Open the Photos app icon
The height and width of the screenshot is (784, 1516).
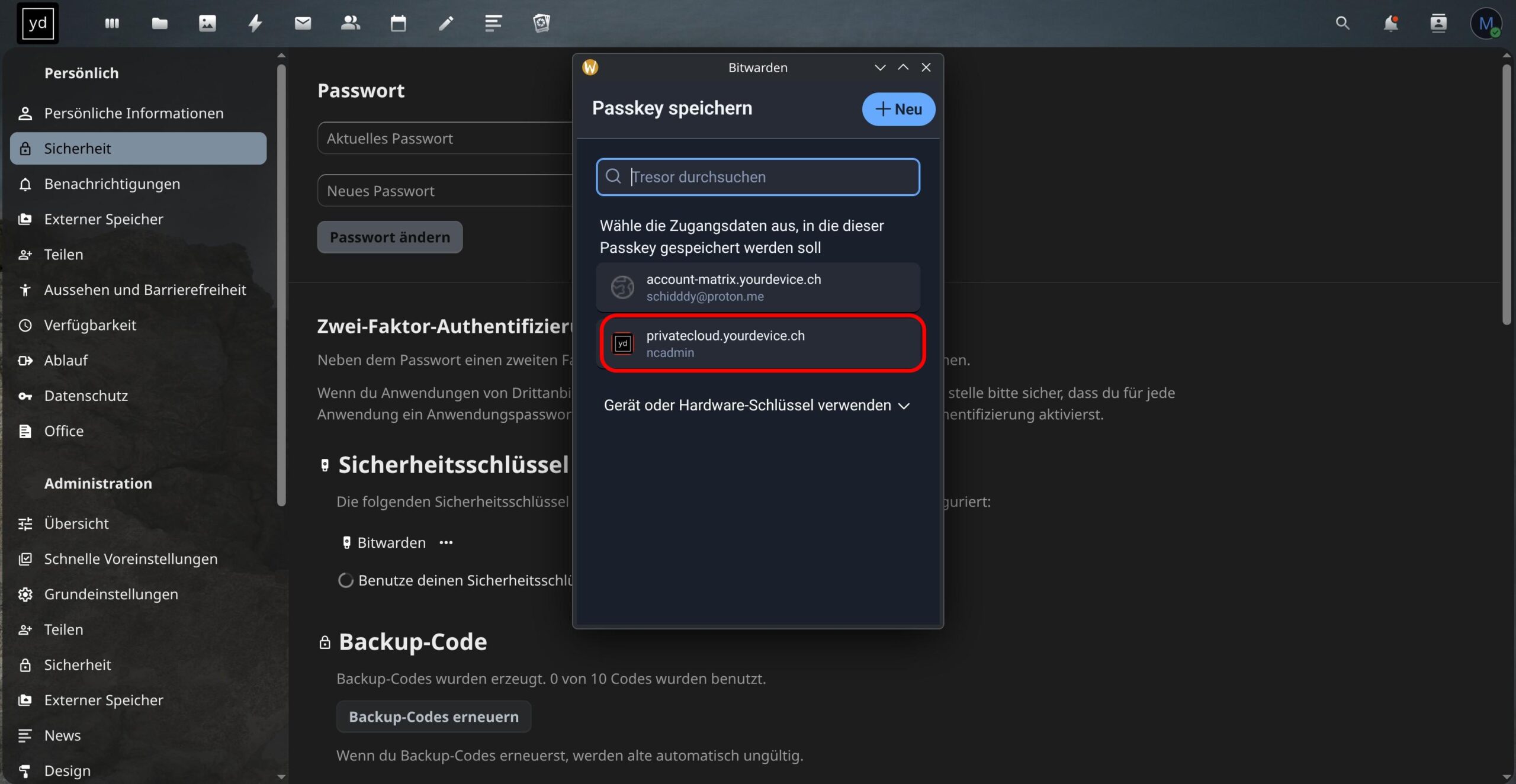point(207,23)
